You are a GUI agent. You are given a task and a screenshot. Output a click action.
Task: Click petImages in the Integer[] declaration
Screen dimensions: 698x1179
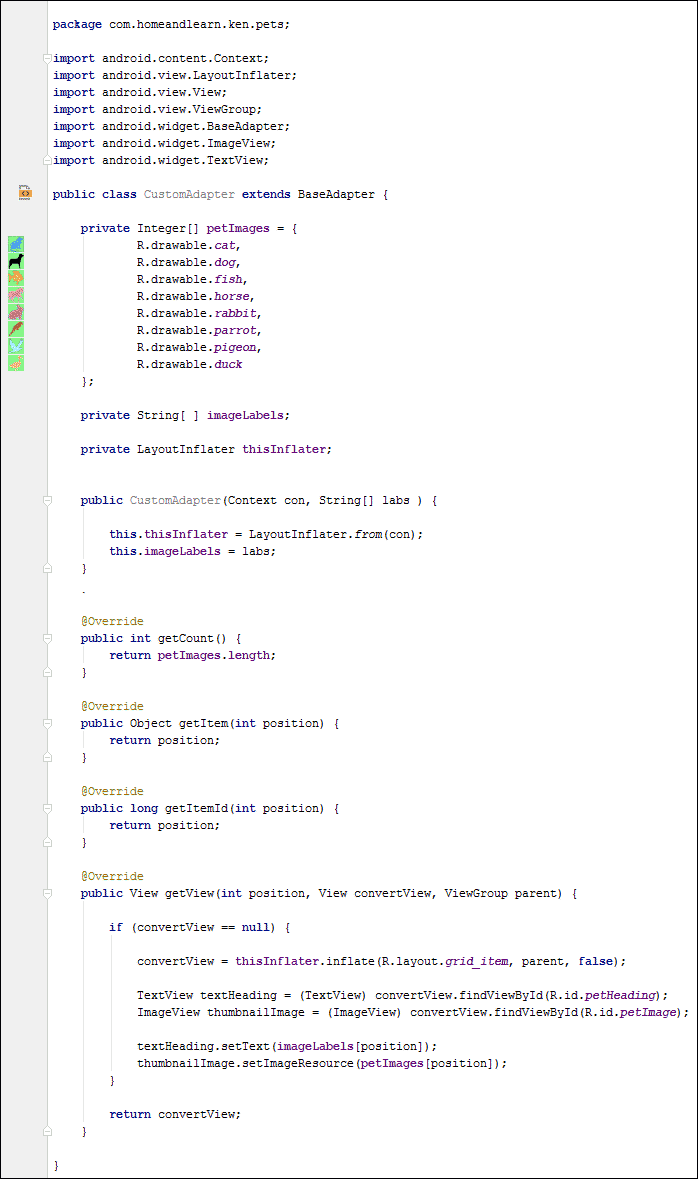(238, 228)
